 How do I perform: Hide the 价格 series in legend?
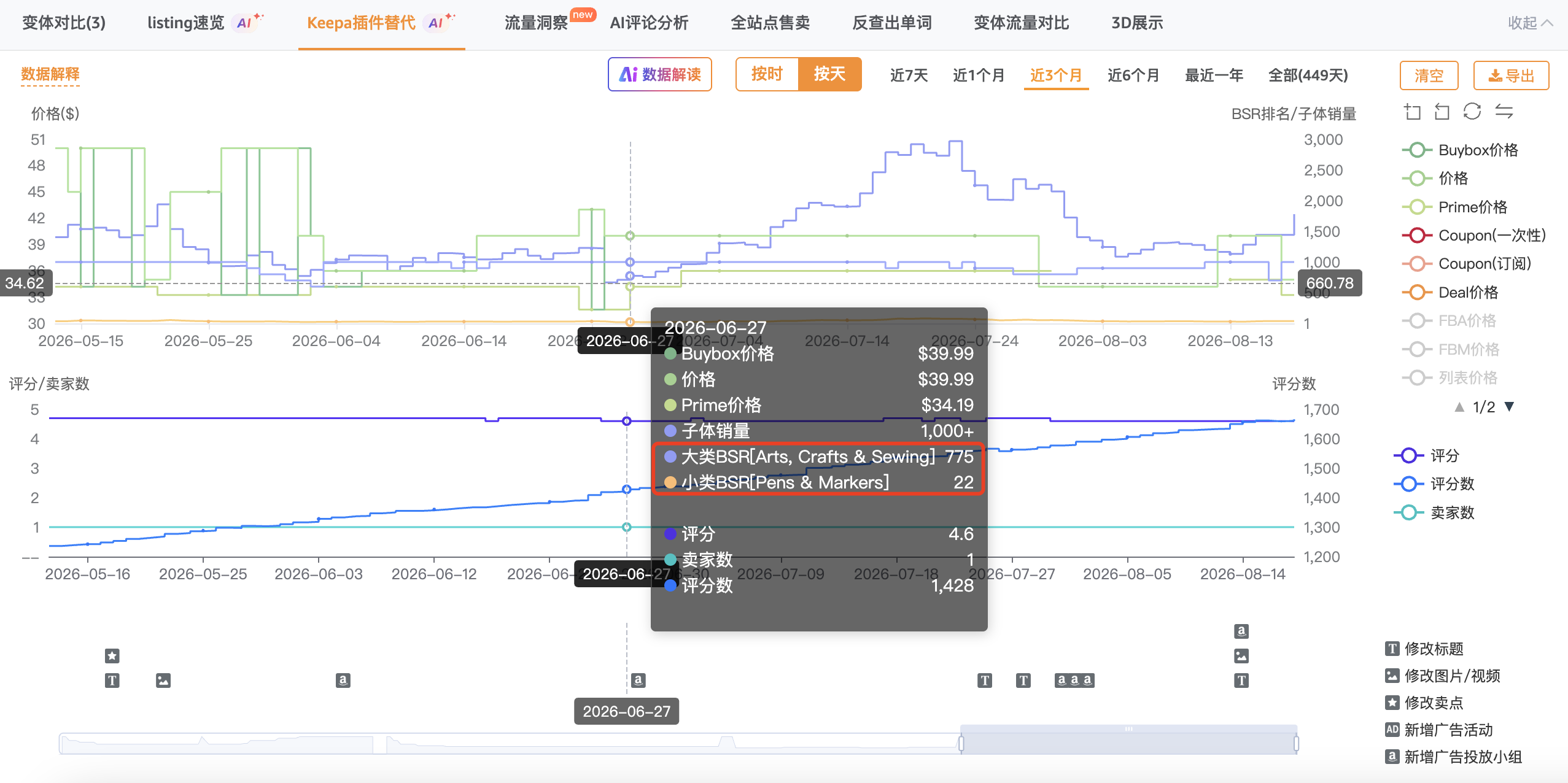click(x=1435, y=179)
